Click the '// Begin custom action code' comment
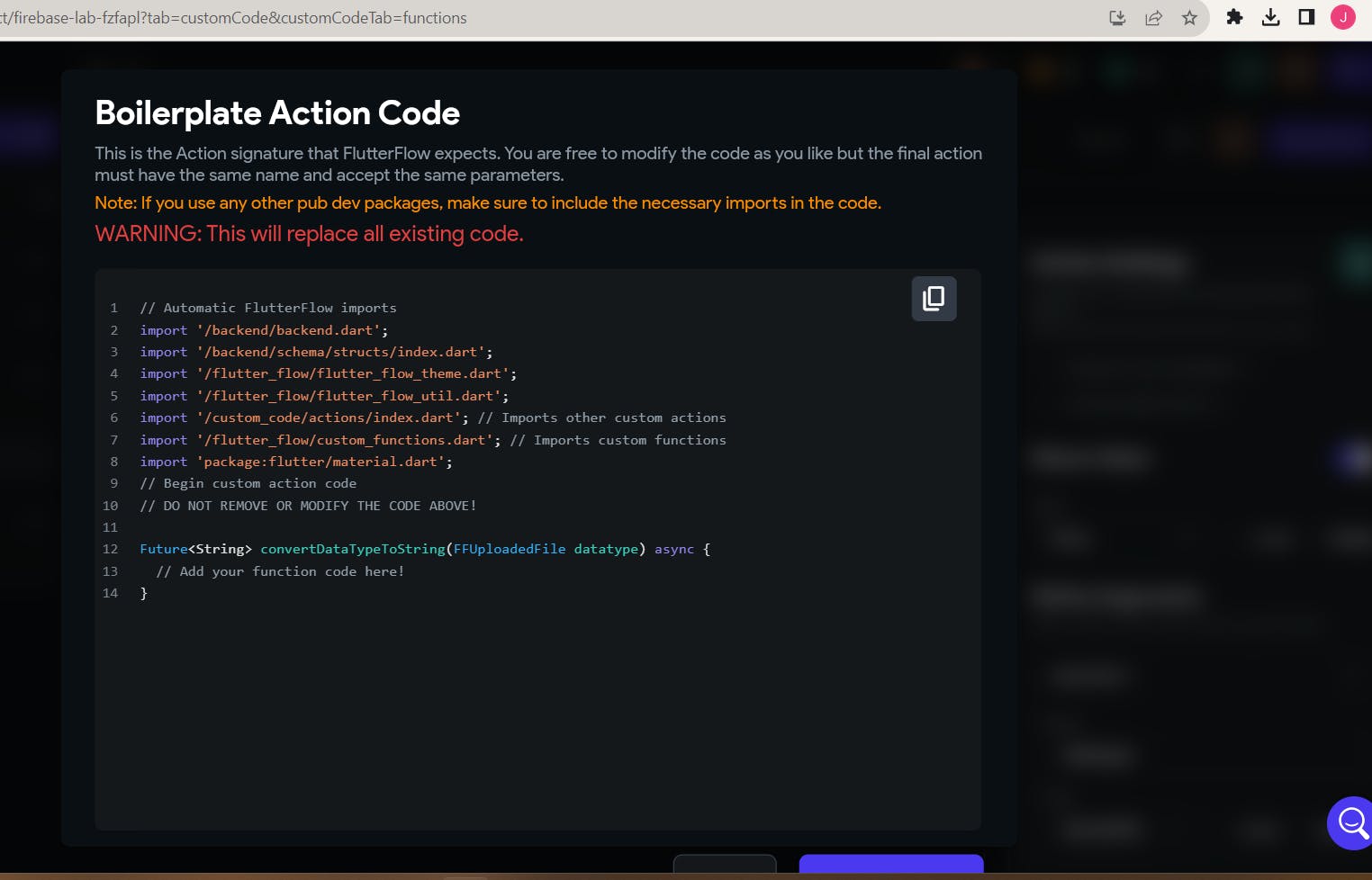The image size is (1372, 880). [x=248, y=483]
